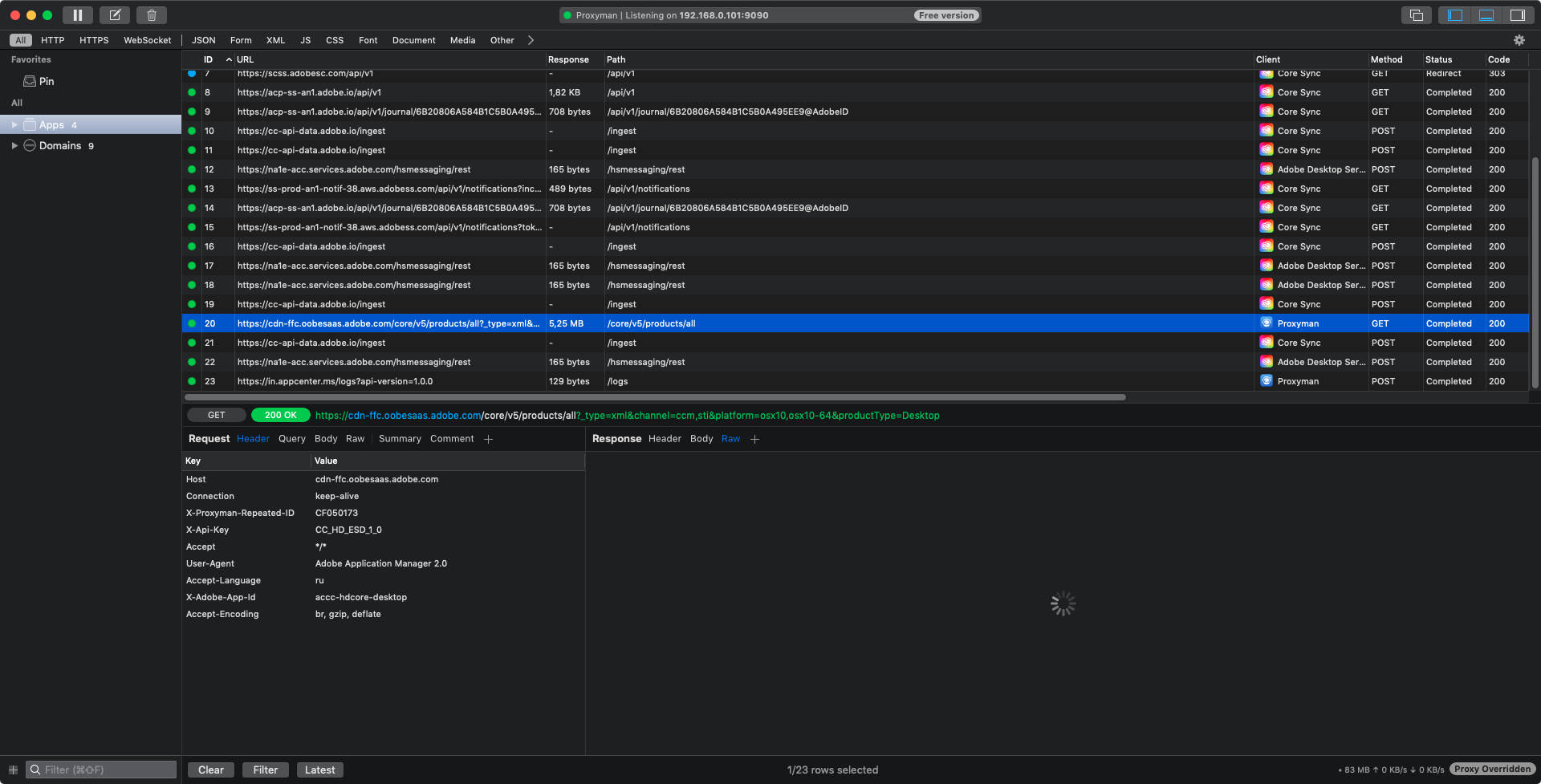The image size is (1541, 784).
Task: Click the X-Api-Key header row
Action: 384,530
